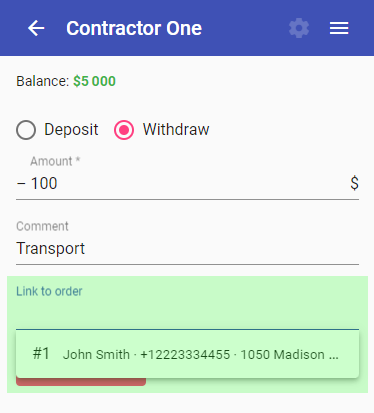Image resolution: width=374 pixels, height=413 pixels.
Task: Open the hamburger menu icon
Action: [x=339, y=28]
